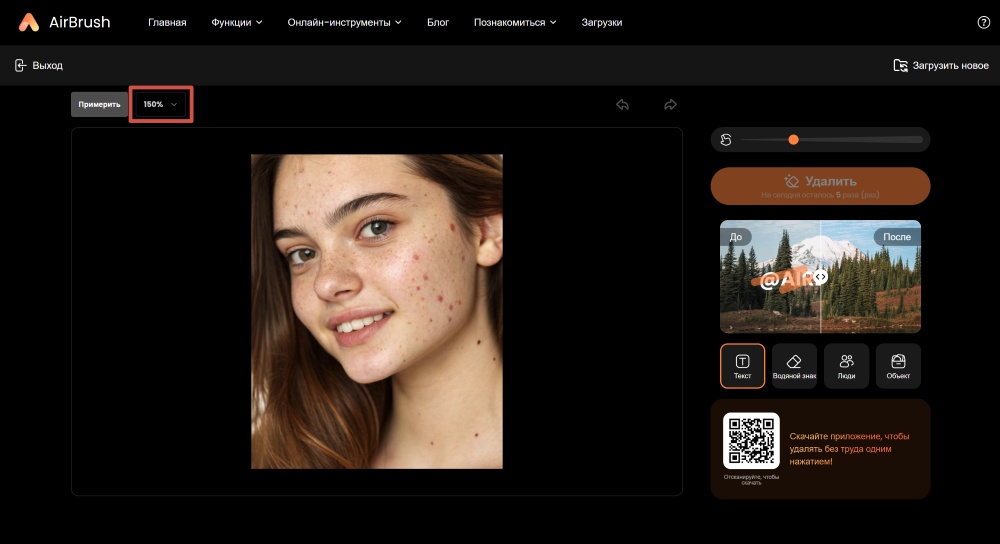
Task: Select the Объект removal tool
Action: 898,366
